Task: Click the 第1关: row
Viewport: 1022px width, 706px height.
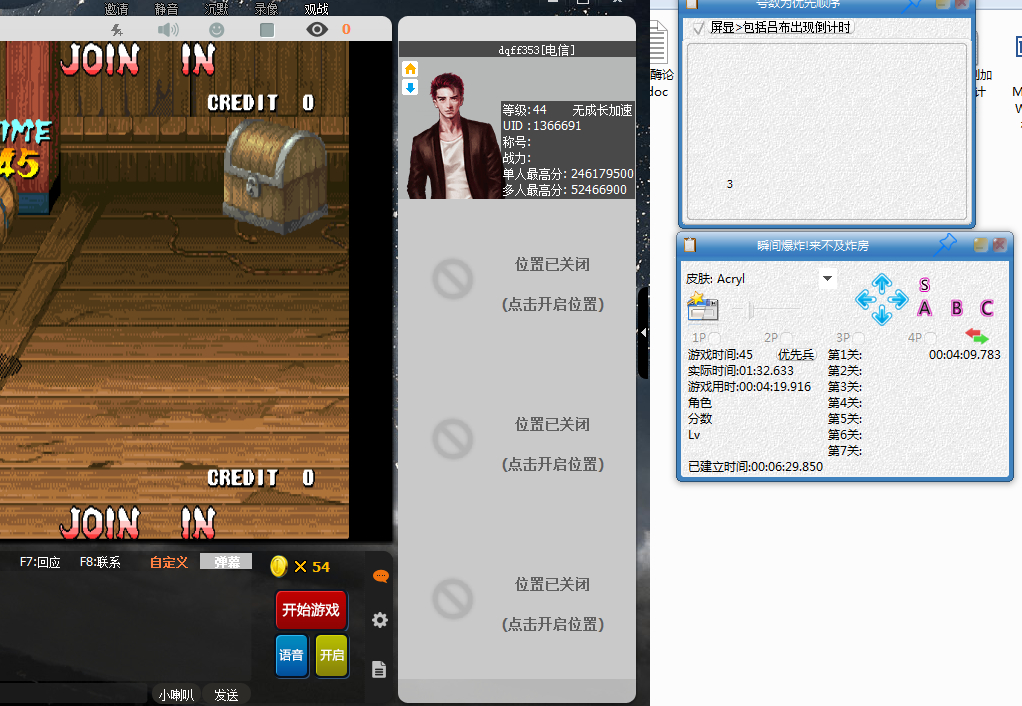Action: click(845, 355)
